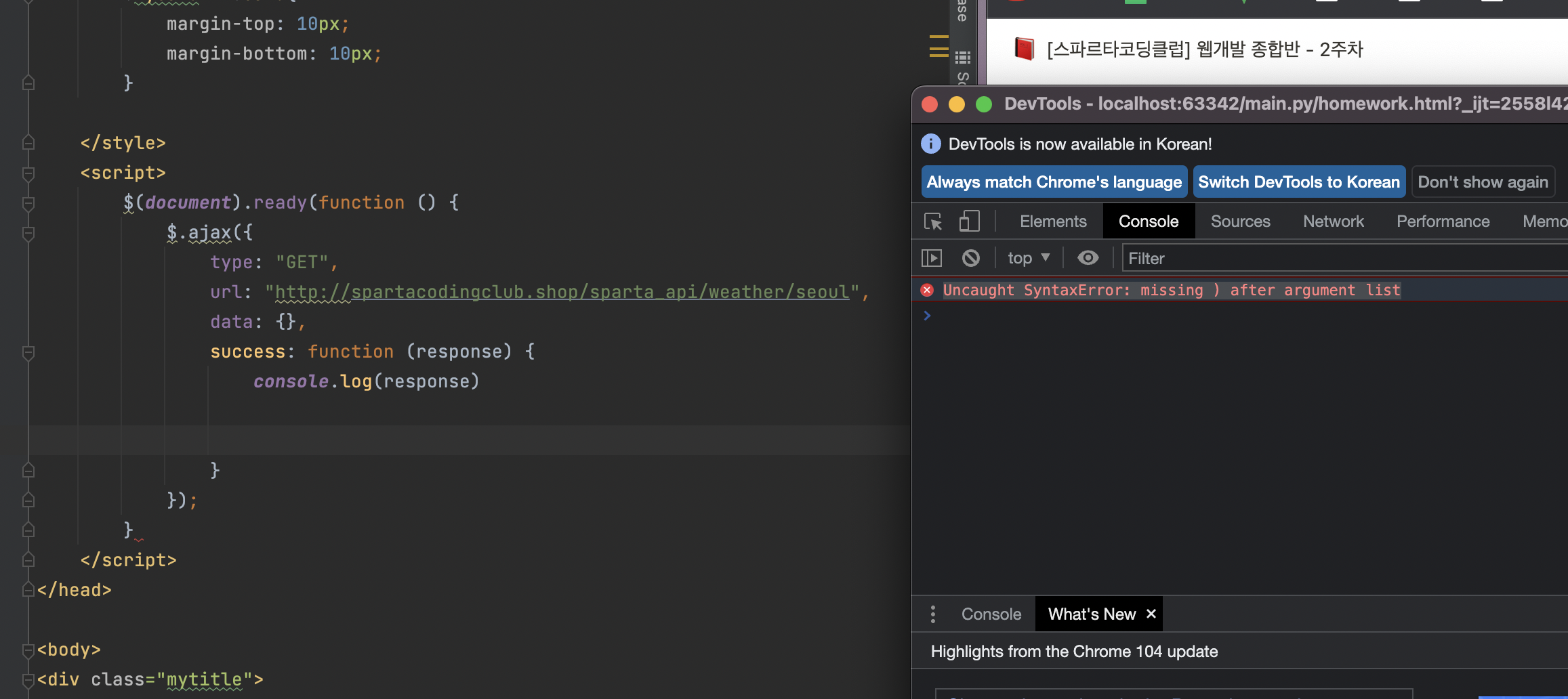
Task: Click the fold marker at the }); line
Action: coord(28,501)
